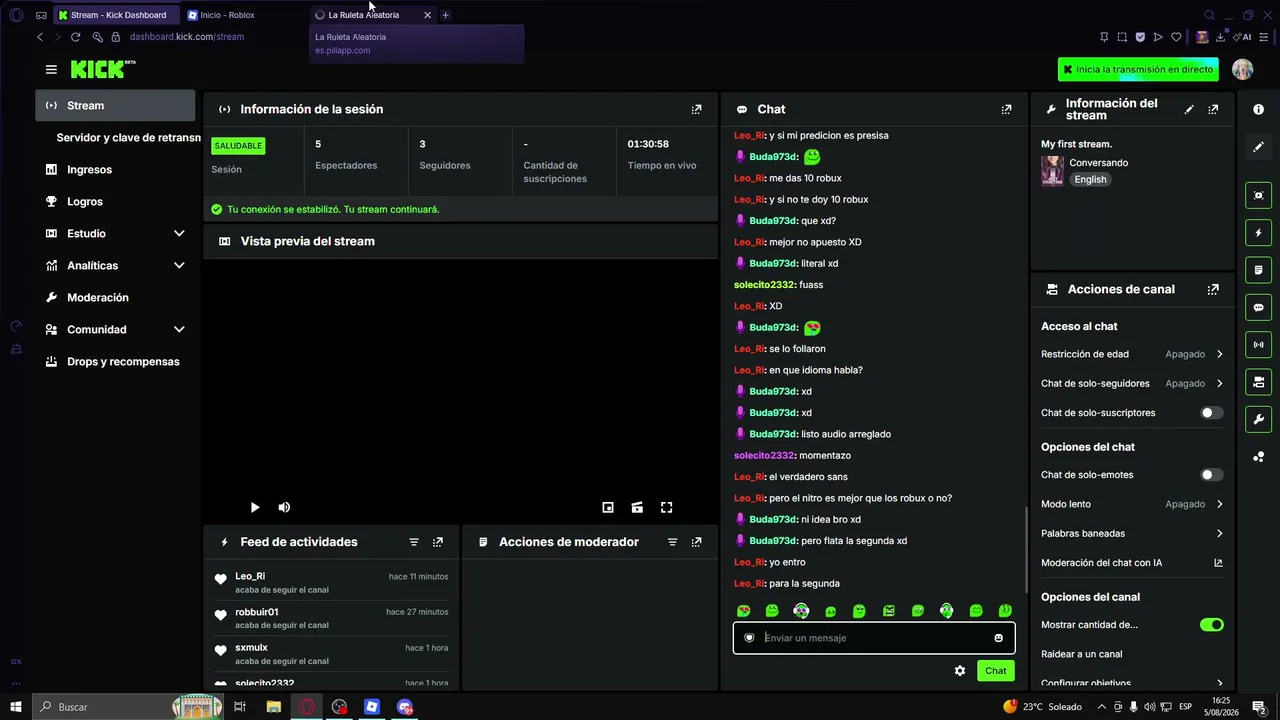Image resolution: width=1280 pixels, height=720 pixels.
Task: Toggle stream preview panel in right rail
Action: coord(1258,195)
